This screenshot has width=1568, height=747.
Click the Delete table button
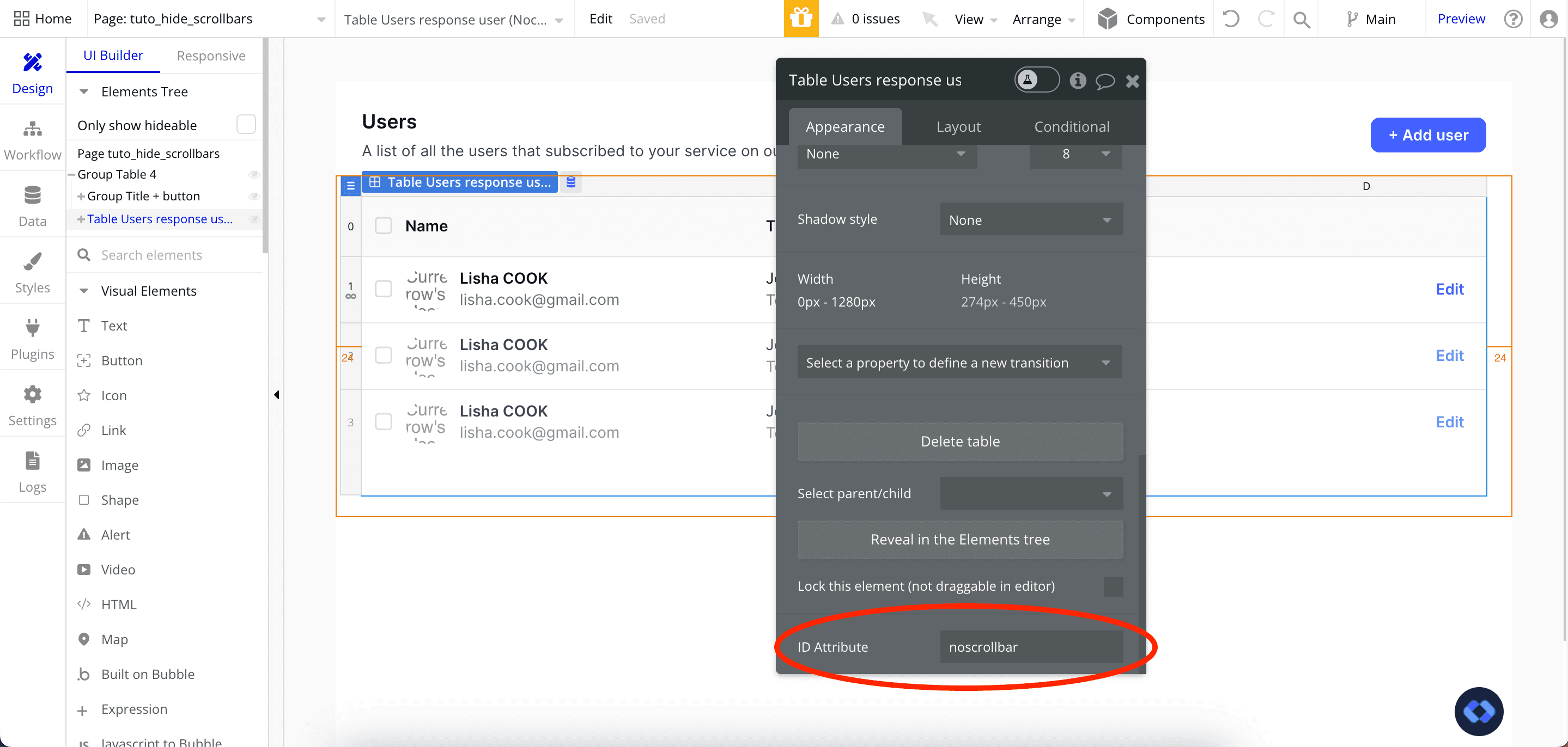pos(960,441)
